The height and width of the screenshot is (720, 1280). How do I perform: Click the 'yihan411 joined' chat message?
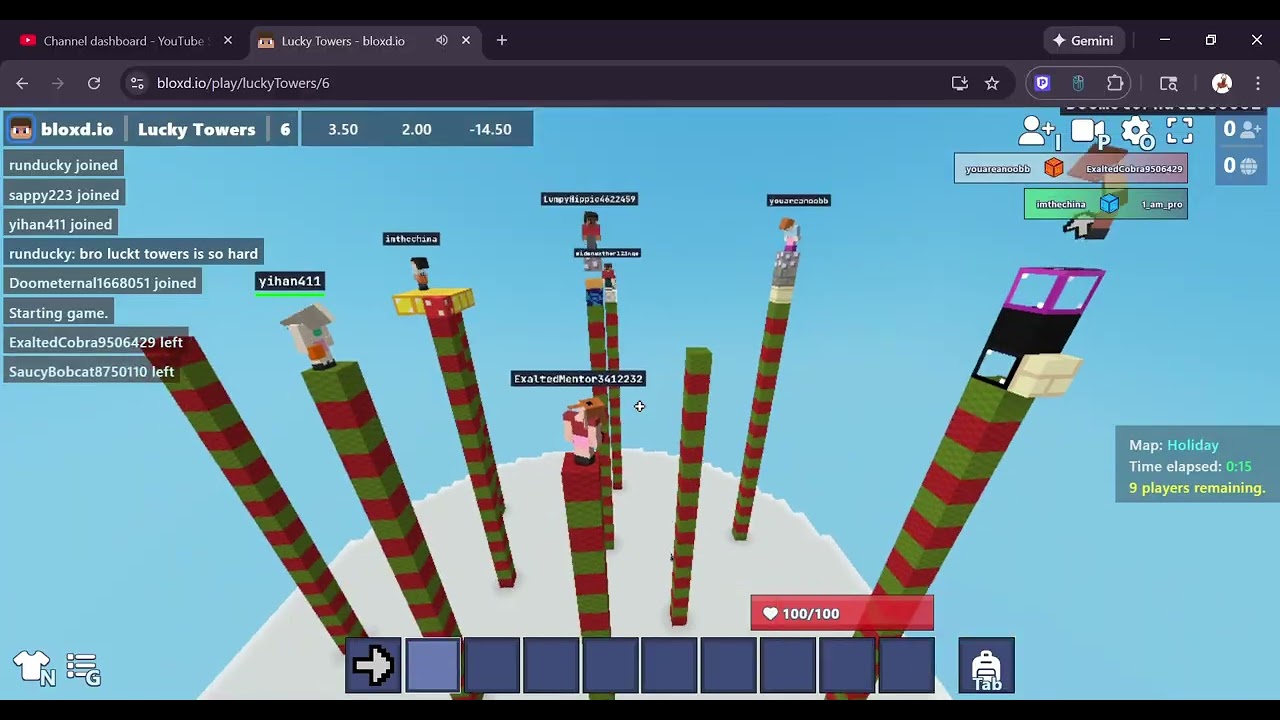[x=61, y=224]
